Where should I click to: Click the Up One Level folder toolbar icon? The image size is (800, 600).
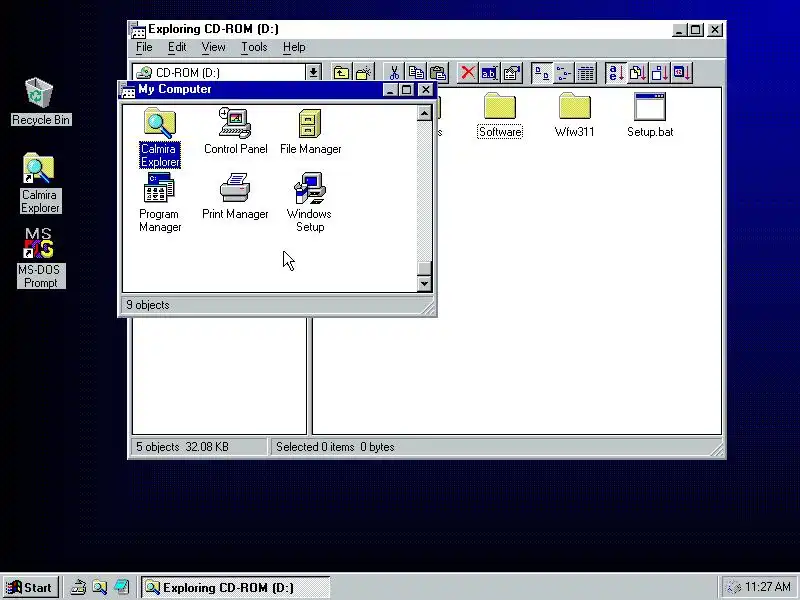pos(341,73)
